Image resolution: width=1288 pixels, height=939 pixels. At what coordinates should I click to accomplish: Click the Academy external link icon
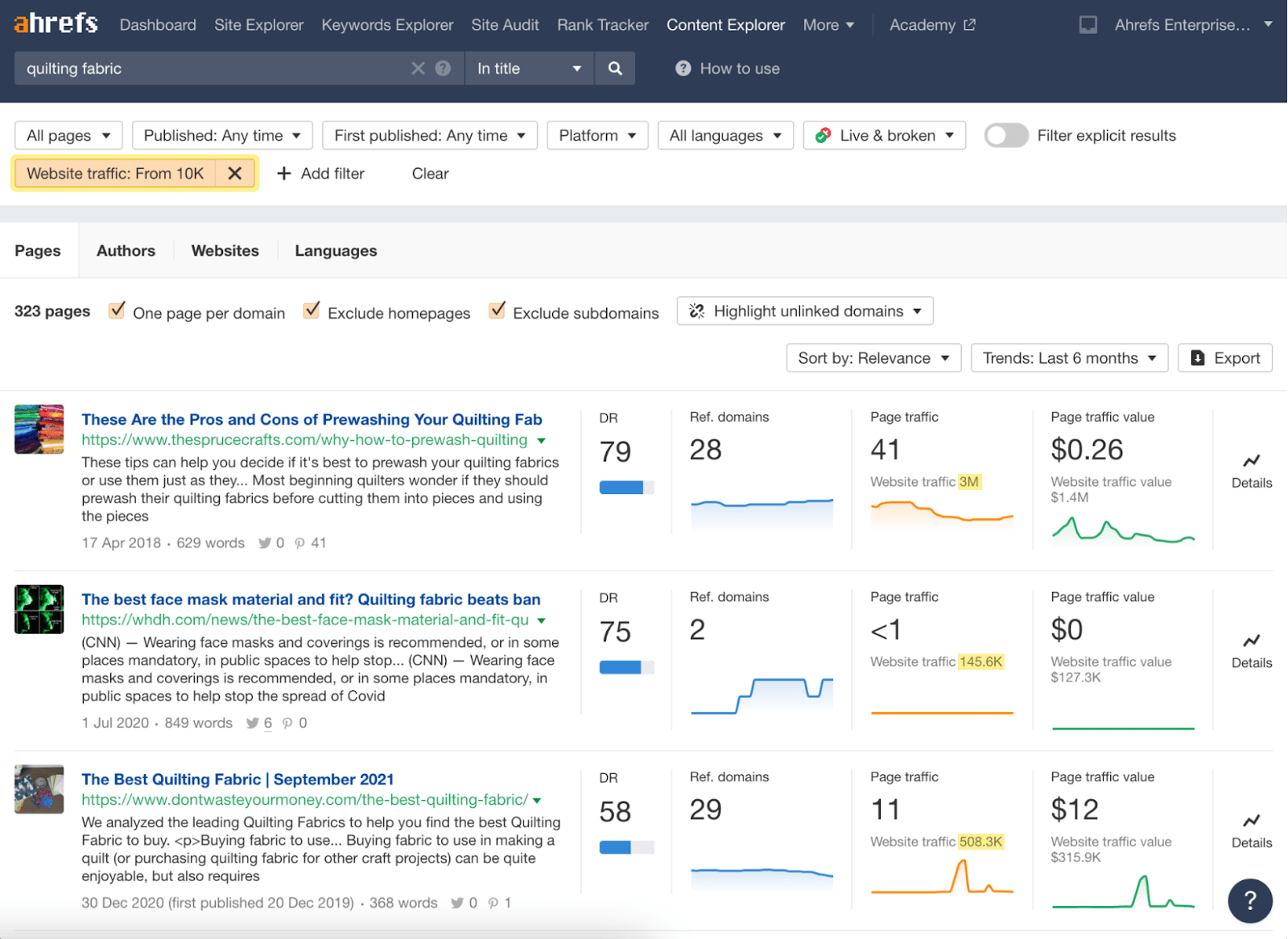(971, 24)
